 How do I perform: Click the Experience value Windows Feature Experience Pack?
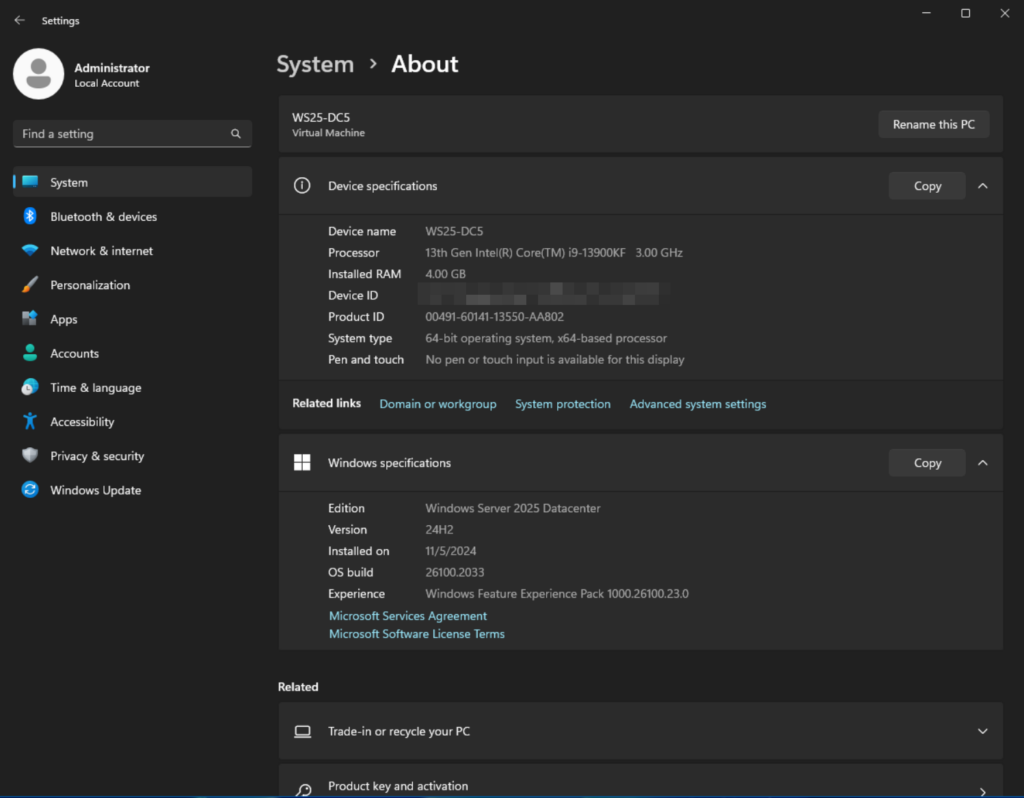[x=556, y=594]
